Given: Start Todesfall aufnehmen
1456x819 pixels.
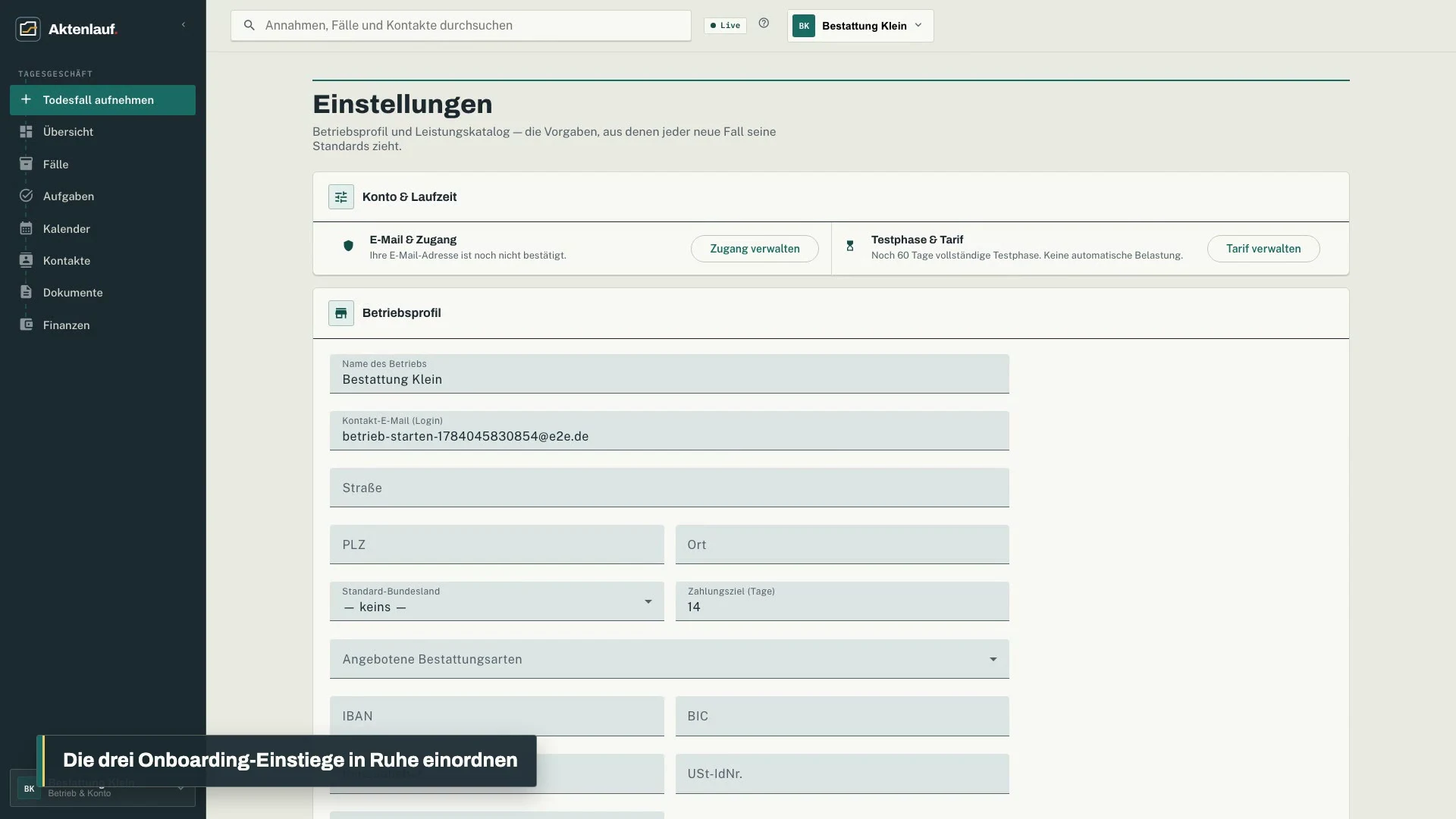Looking at the screenshot, I should (x=102, y=100).
